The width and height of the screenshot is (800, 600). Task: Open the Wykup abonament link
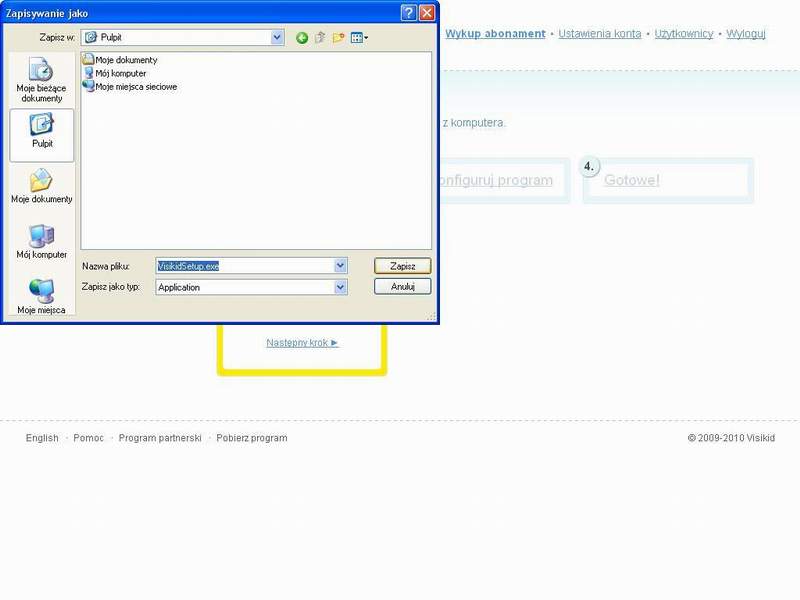coord(495,34)
